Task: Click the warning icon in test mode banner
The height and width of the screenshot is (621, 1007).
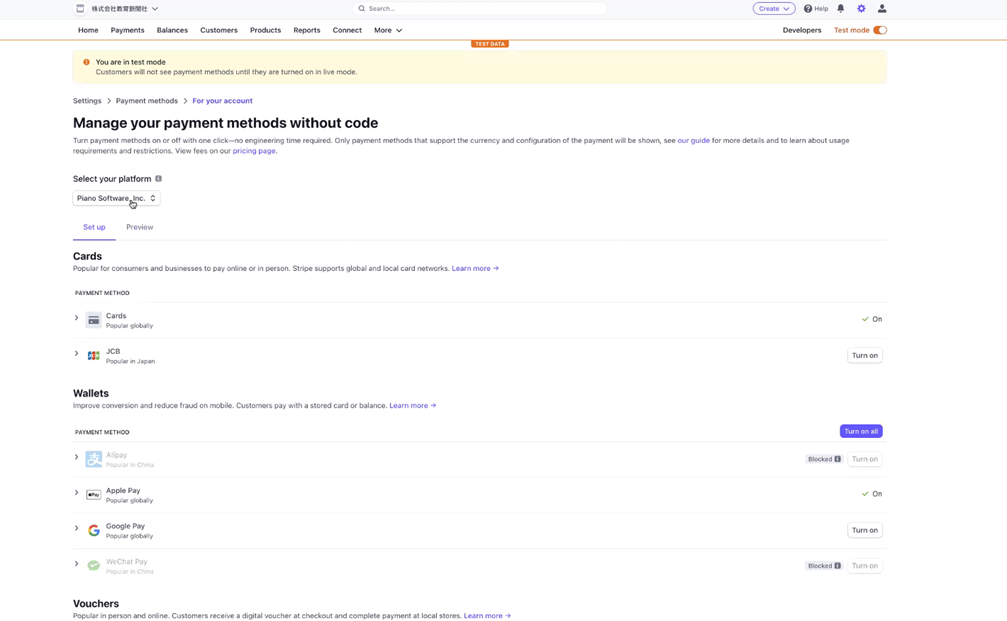Action: [x=86, y=62]
